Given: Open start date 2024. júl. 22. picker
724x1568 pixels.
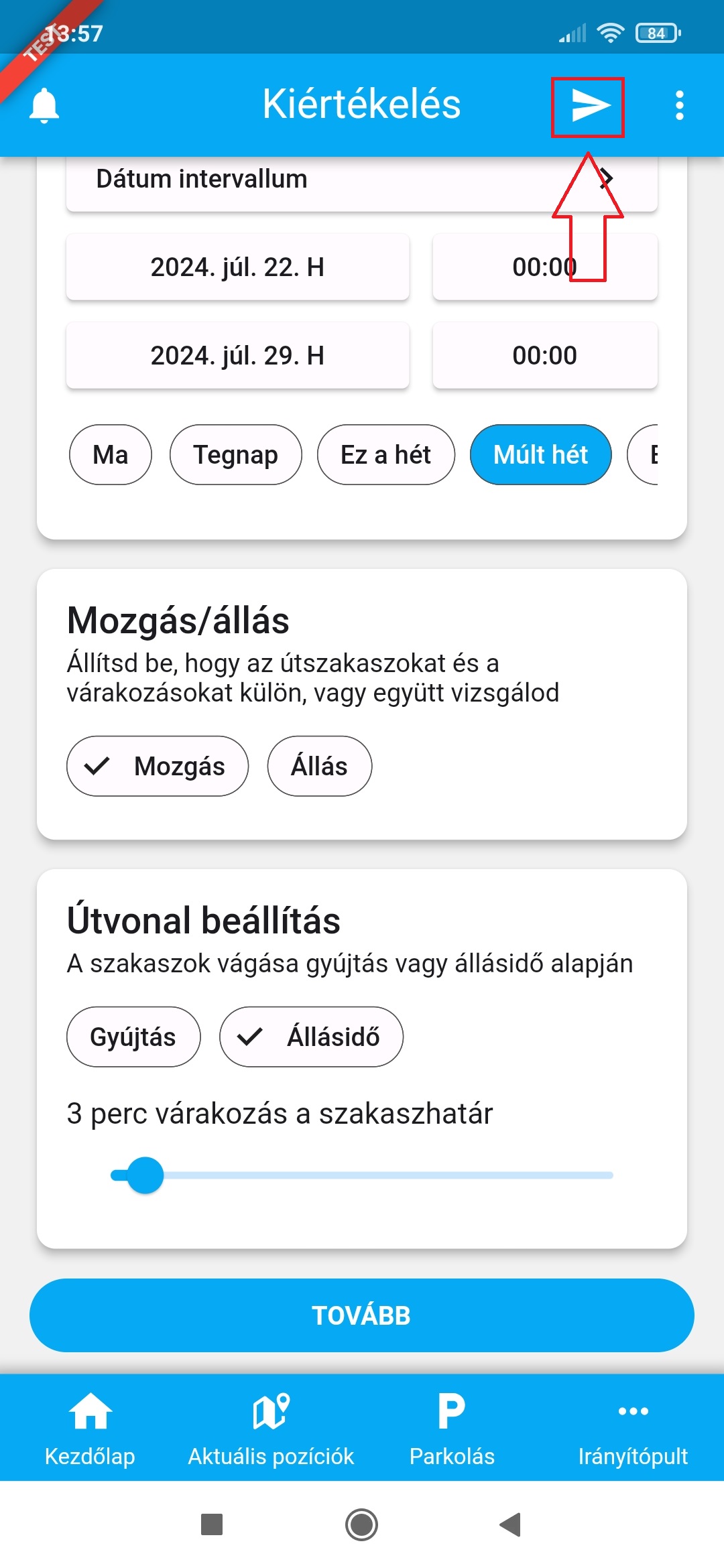Looking at the screenshot, I should point(237,267).
